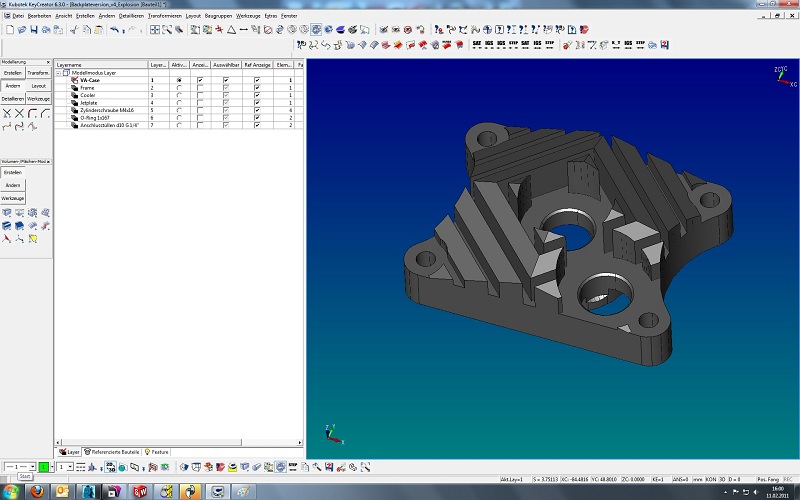Set Jetplate layer as active via radio button
800x500 pixels.
coord(179,103)
